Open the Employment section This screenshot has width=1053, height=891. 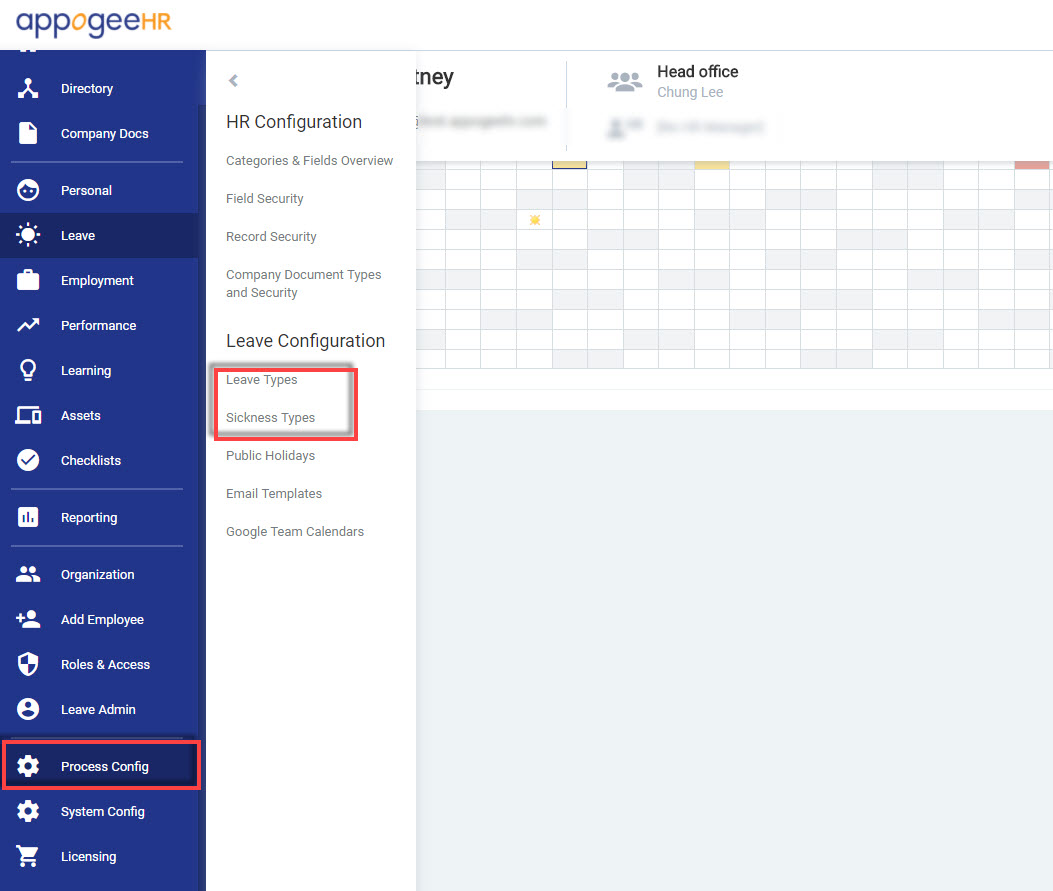(x=99, y=280)
